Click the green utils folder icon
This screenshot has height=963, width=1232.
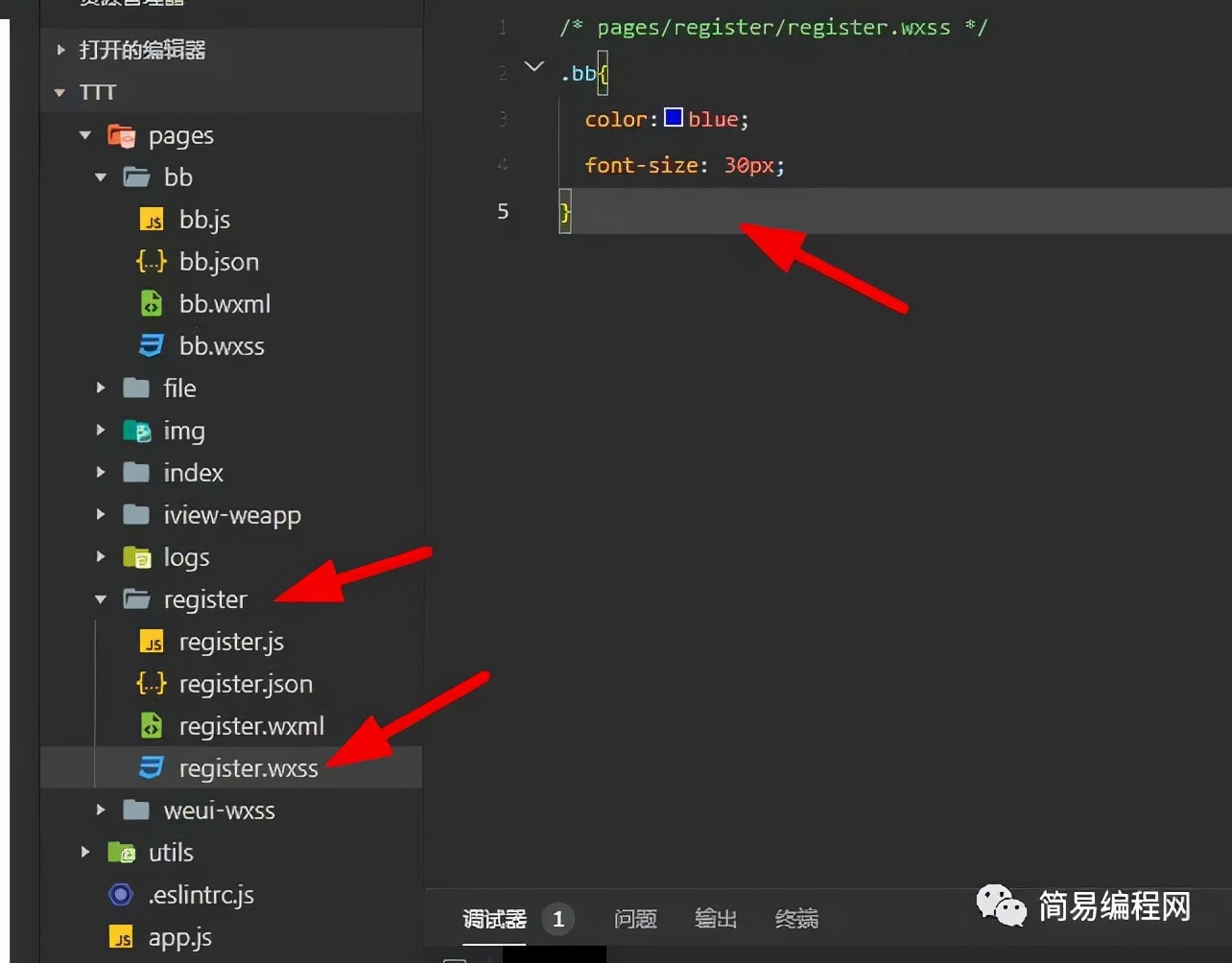click(x=122, y=853)
